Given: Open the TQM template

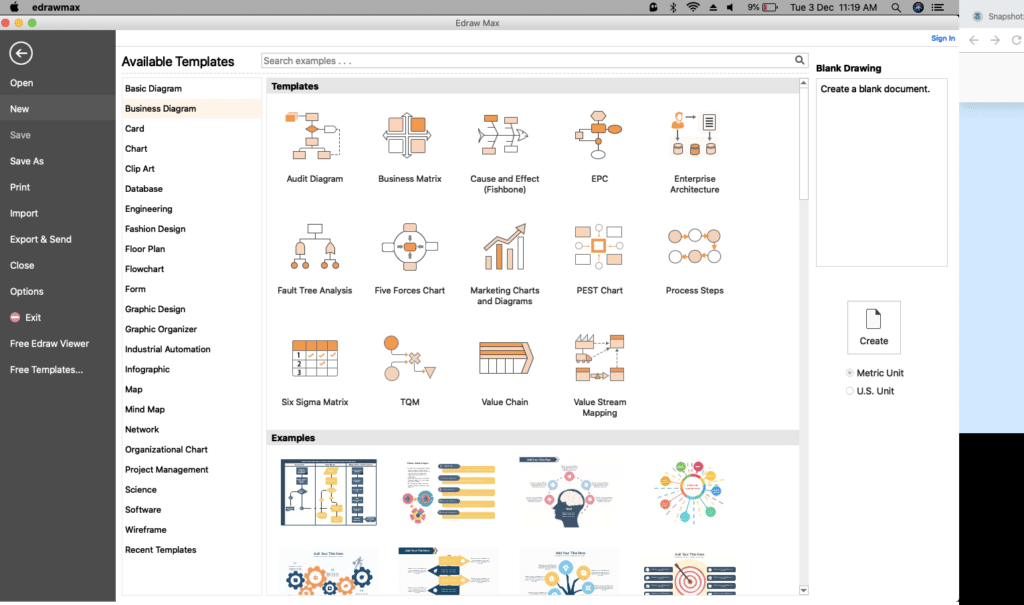Looking at the screenshot, I should click(409, 357).
